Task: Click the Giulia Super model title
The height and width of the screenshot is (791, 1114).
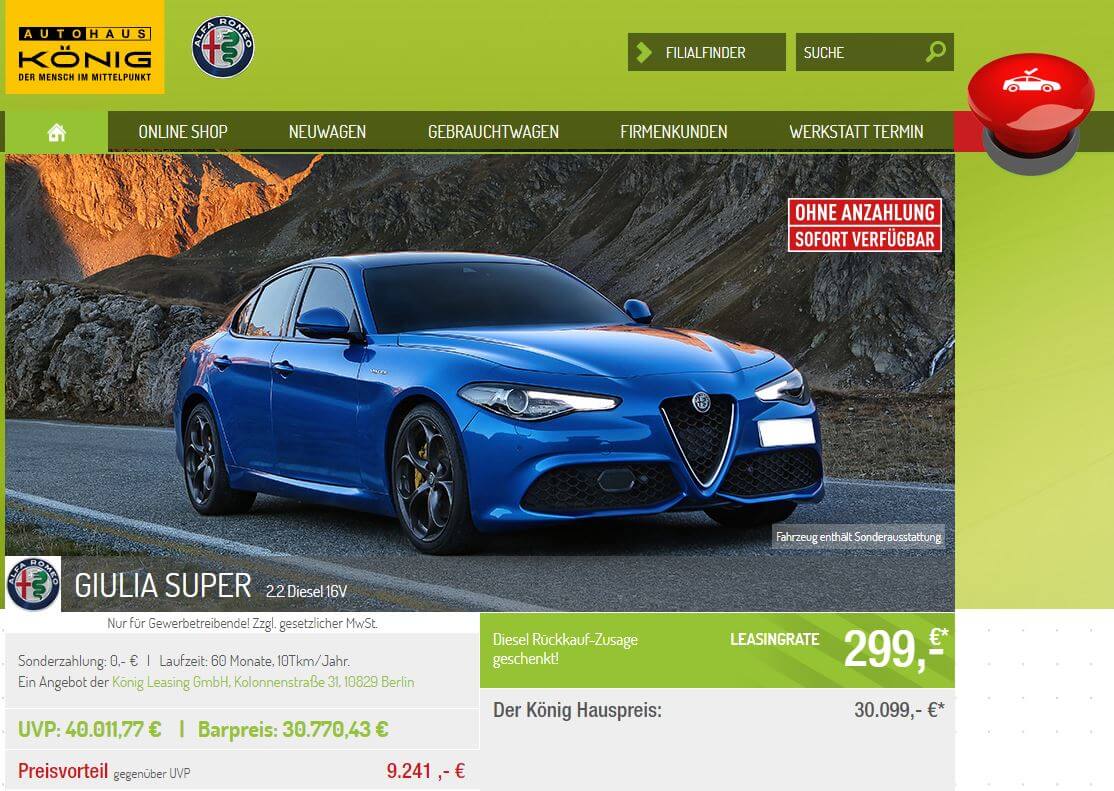Action: pyautogui.click(x=163, y=586)
